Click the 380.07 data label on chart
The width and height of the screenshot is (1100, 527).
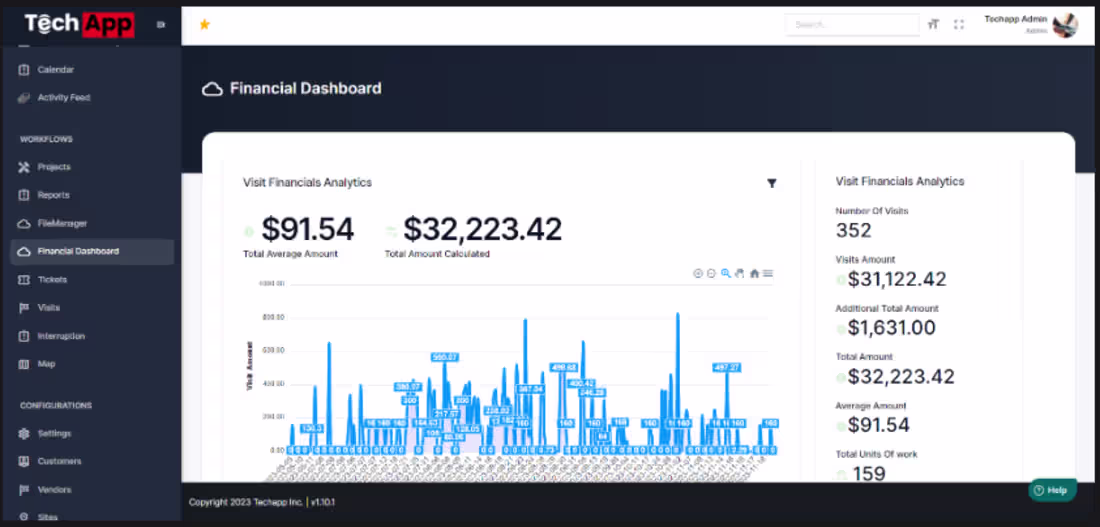[x=408, y=387]
